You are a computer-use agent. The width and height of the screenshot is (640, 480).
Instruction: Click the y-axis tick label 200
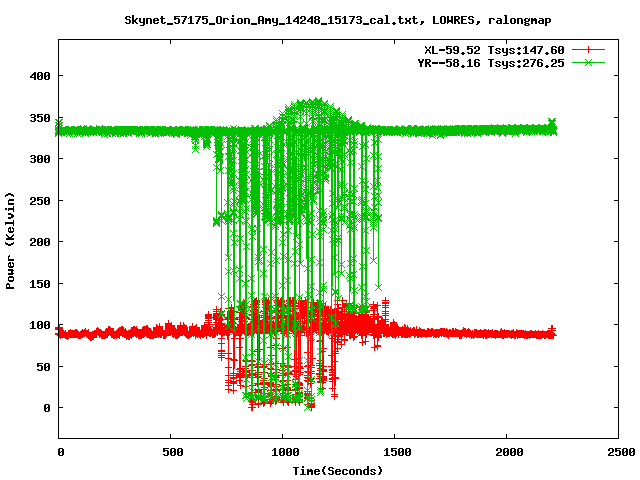click(40, 242)
